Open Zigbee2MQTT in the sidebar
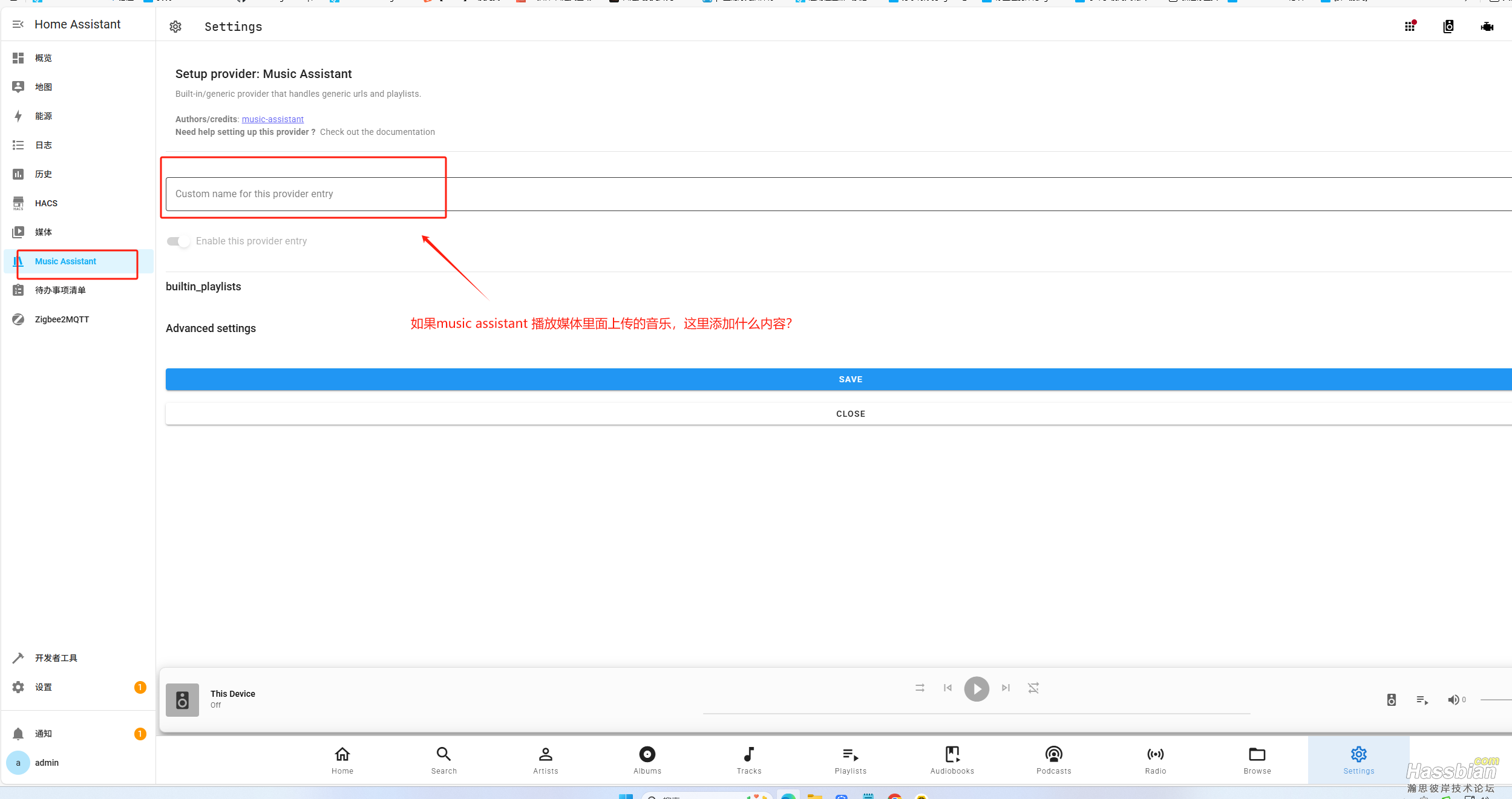The height and width of the screenshot is (799, 1512). click(77, 319)
